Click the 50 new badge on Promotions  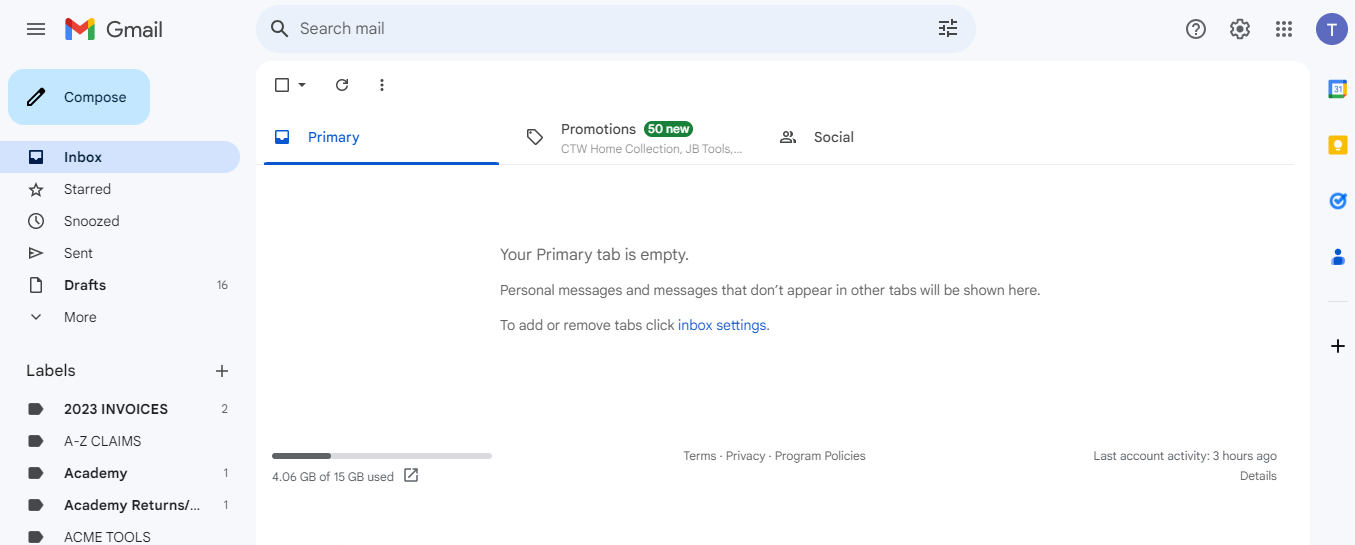pyautogui.click(x=668, y=129)
